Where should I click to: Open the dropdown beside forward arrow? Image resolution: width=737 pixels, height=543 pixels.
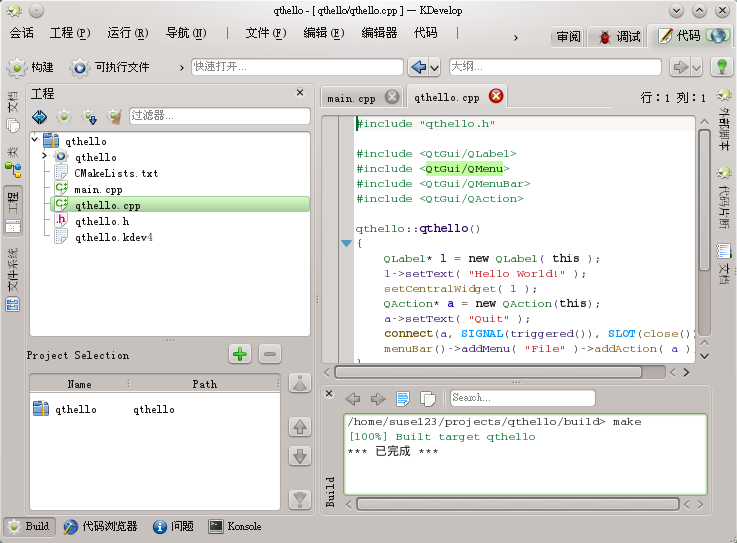click(697, 68)
